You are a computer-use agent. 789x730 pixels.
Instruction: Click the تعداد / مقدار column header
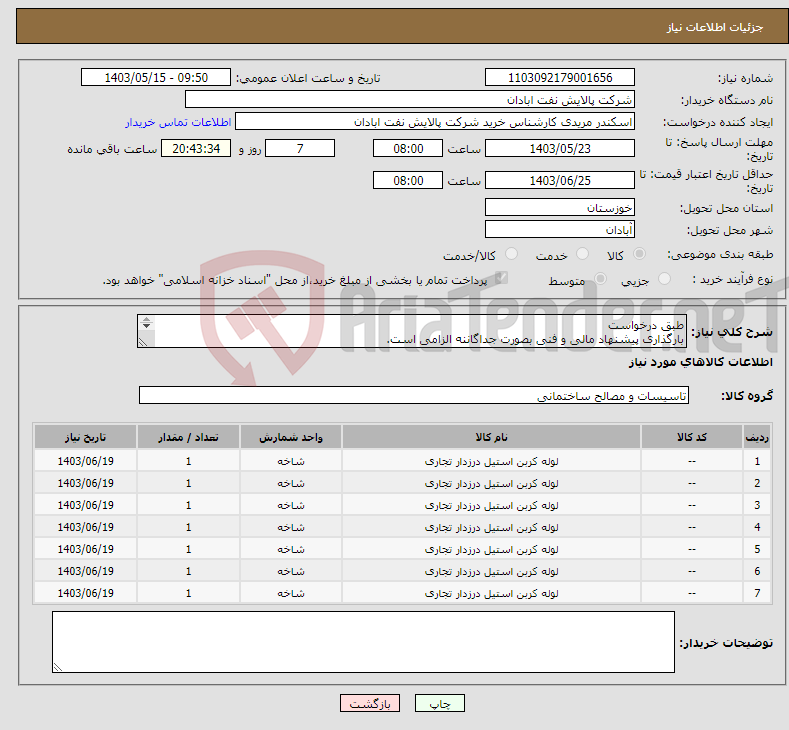[x=188, y=437]
